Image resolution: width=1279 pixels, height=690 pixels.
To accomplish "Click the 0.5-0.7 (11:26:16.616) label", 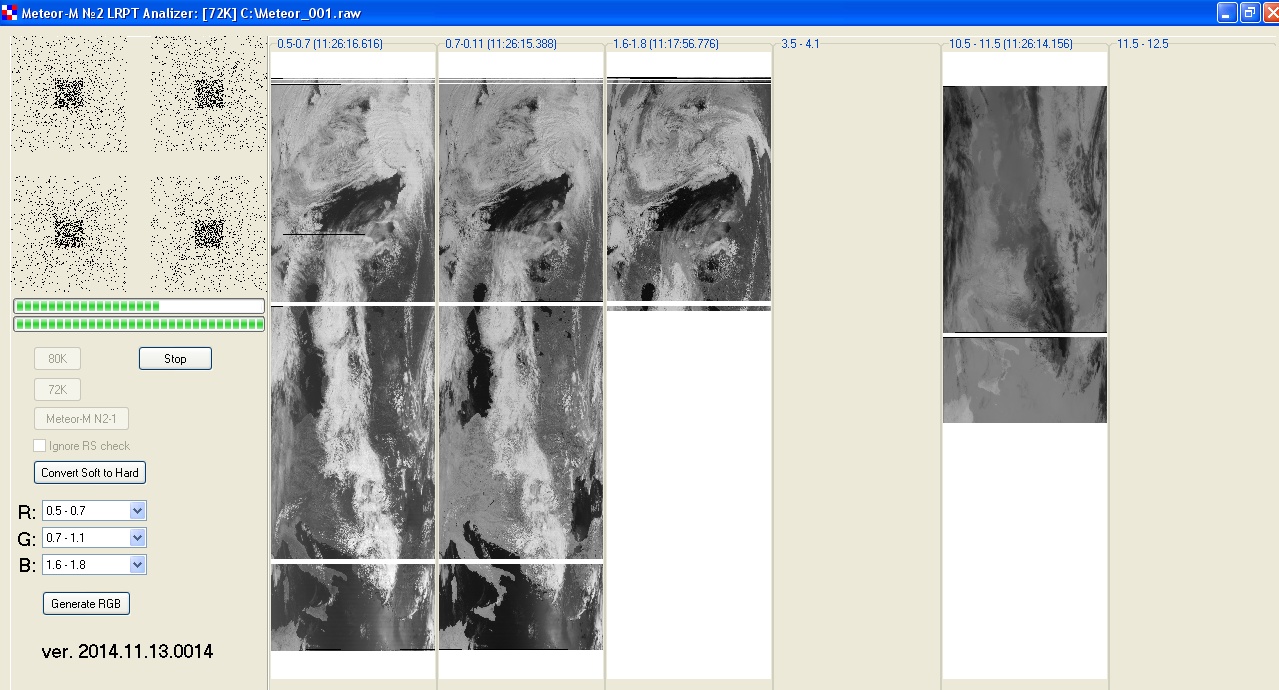I will [x=329, y=44].
